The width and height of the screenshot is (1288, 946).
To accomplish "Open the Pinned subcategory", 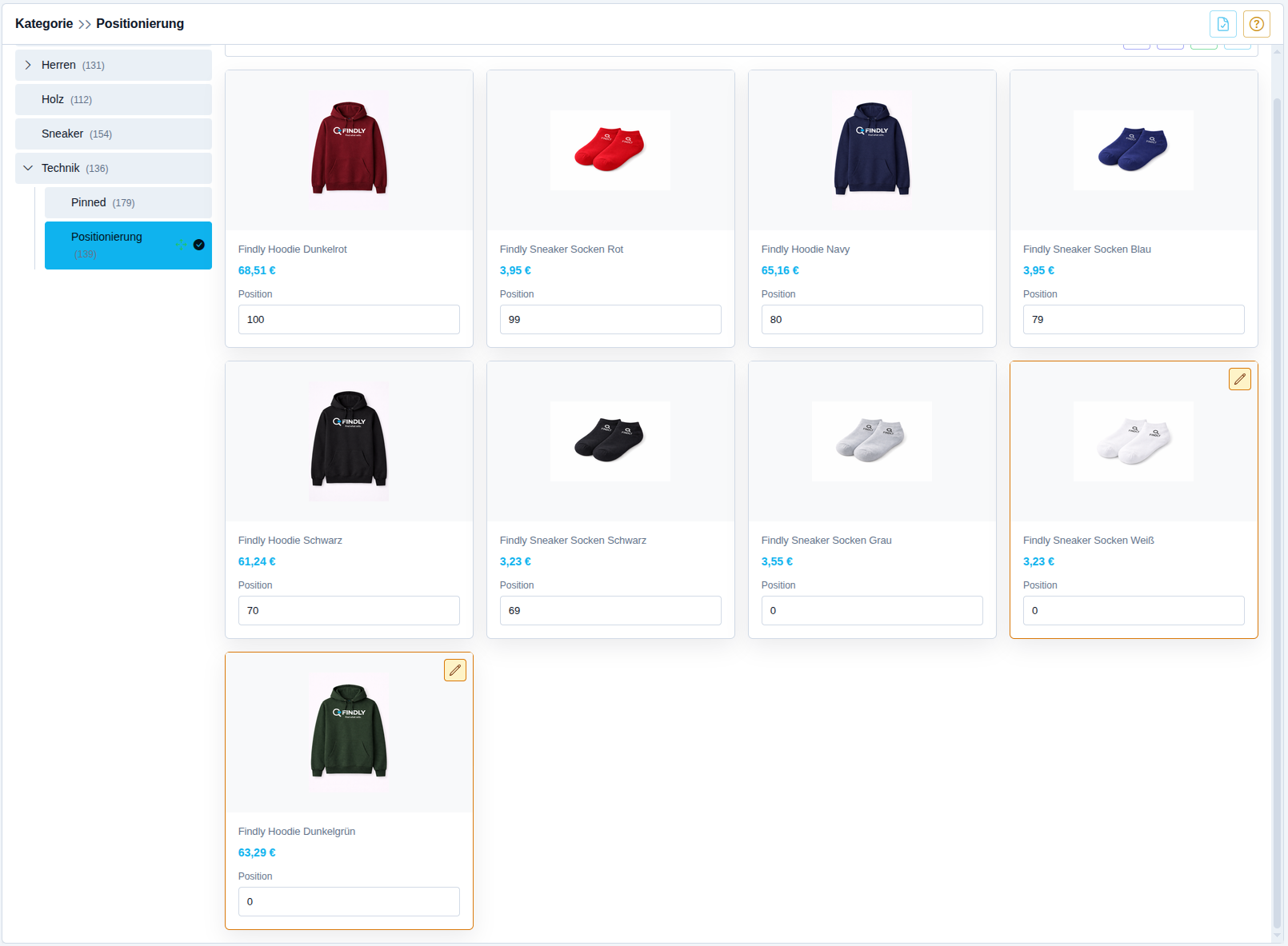I will point(128,202).
